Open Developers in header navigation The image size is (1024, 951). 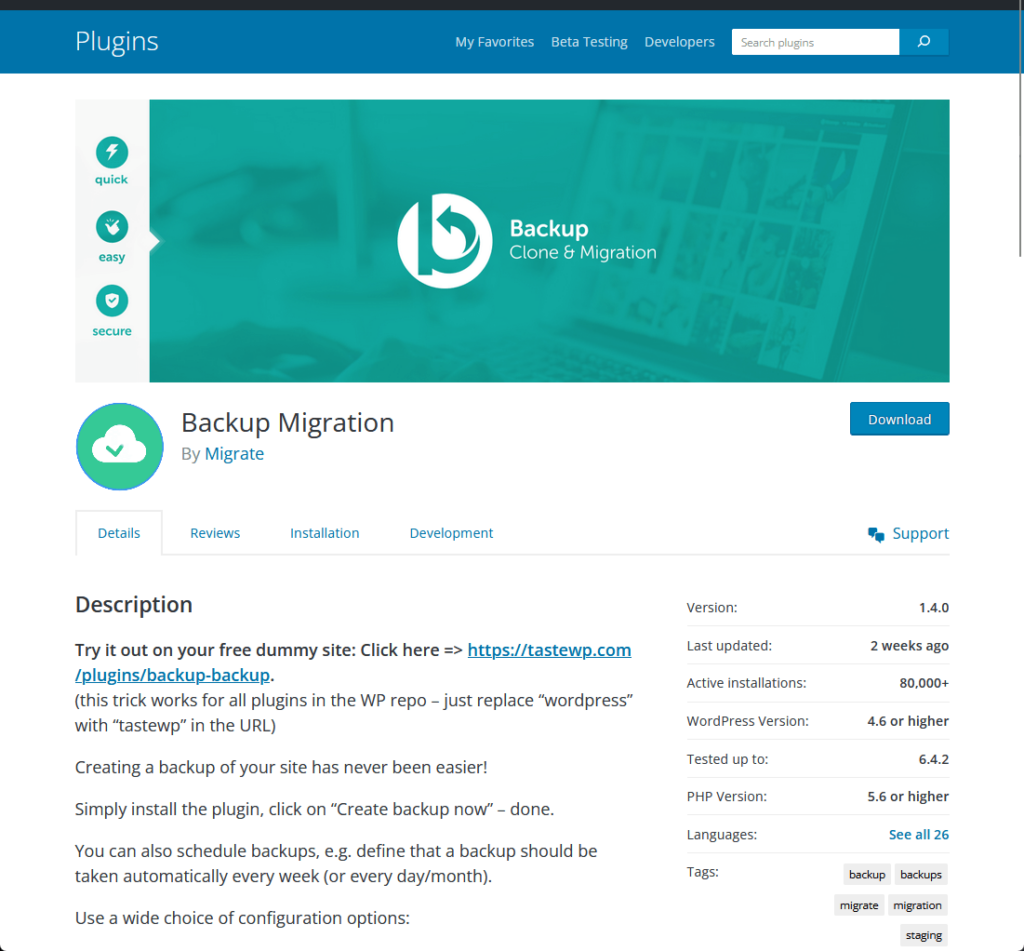[679, 42]
